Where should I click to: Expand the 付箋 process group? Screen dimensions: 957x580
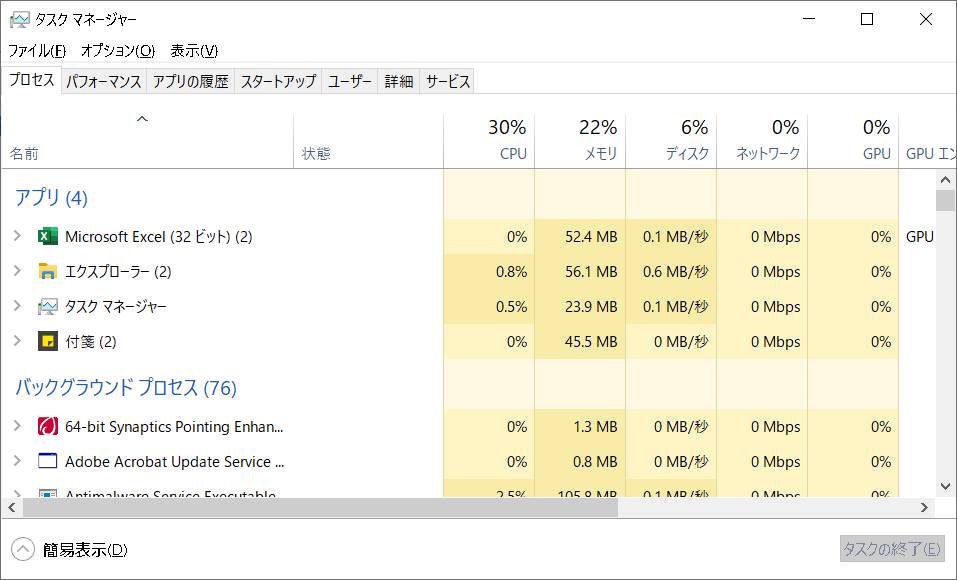[17, 341]
